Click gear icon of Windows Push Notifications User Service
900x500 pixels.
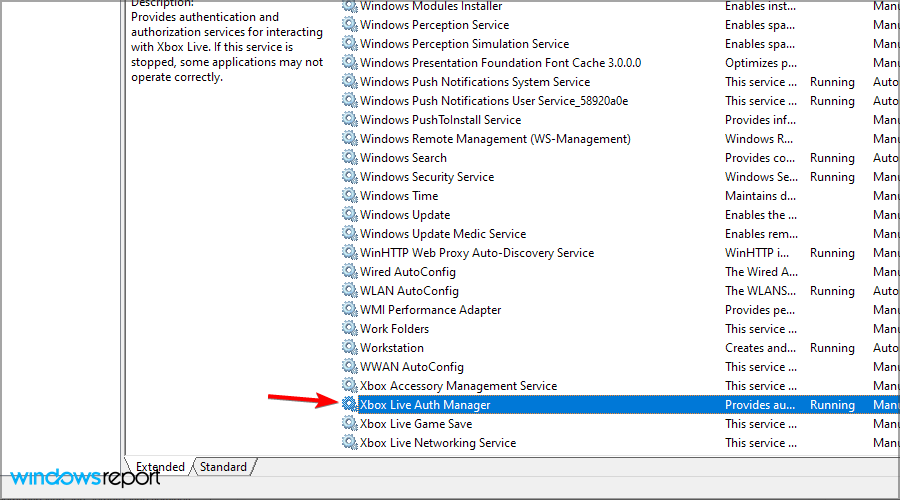[x=350, y=100]
